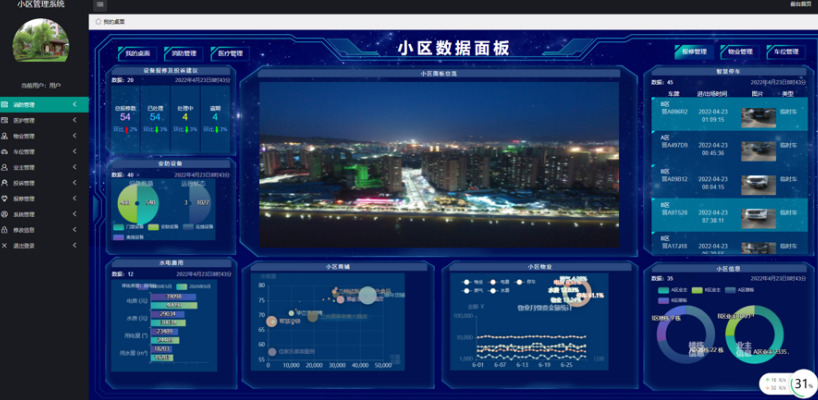The height and width of the screenshot is (400, 818).
Task: Expand the 业主管理 sidebar chevron
Action: point(75,167)
